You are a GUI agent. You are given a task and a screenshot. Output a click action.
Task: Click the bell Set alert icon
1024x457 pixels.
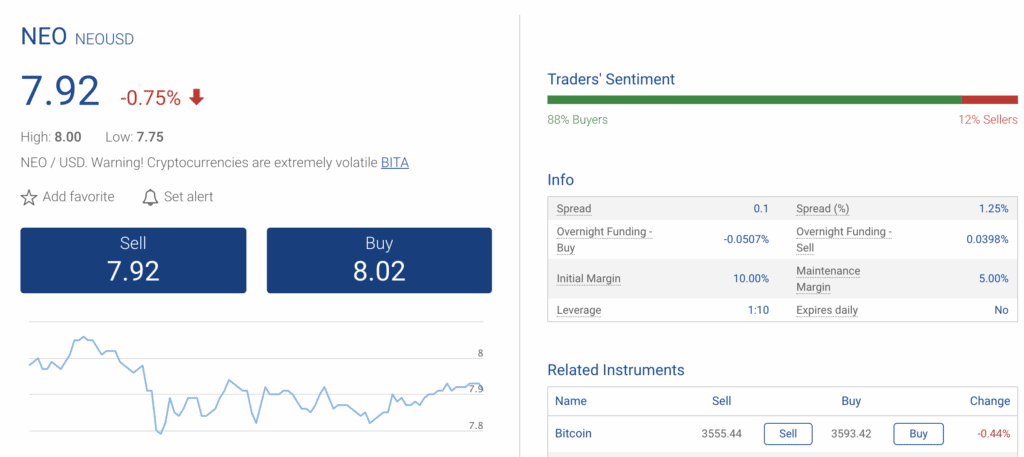(x=150, y=197)
